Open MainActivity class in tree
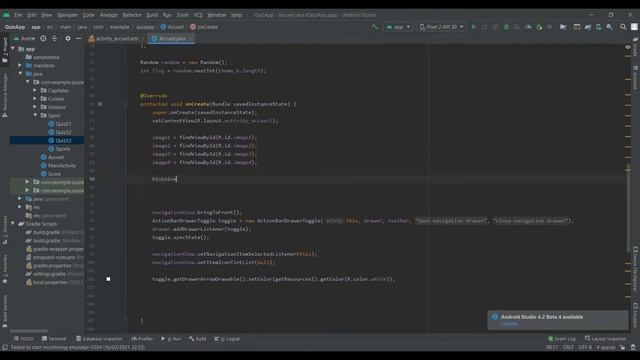The image size is (640, 360). coord(58,165)
